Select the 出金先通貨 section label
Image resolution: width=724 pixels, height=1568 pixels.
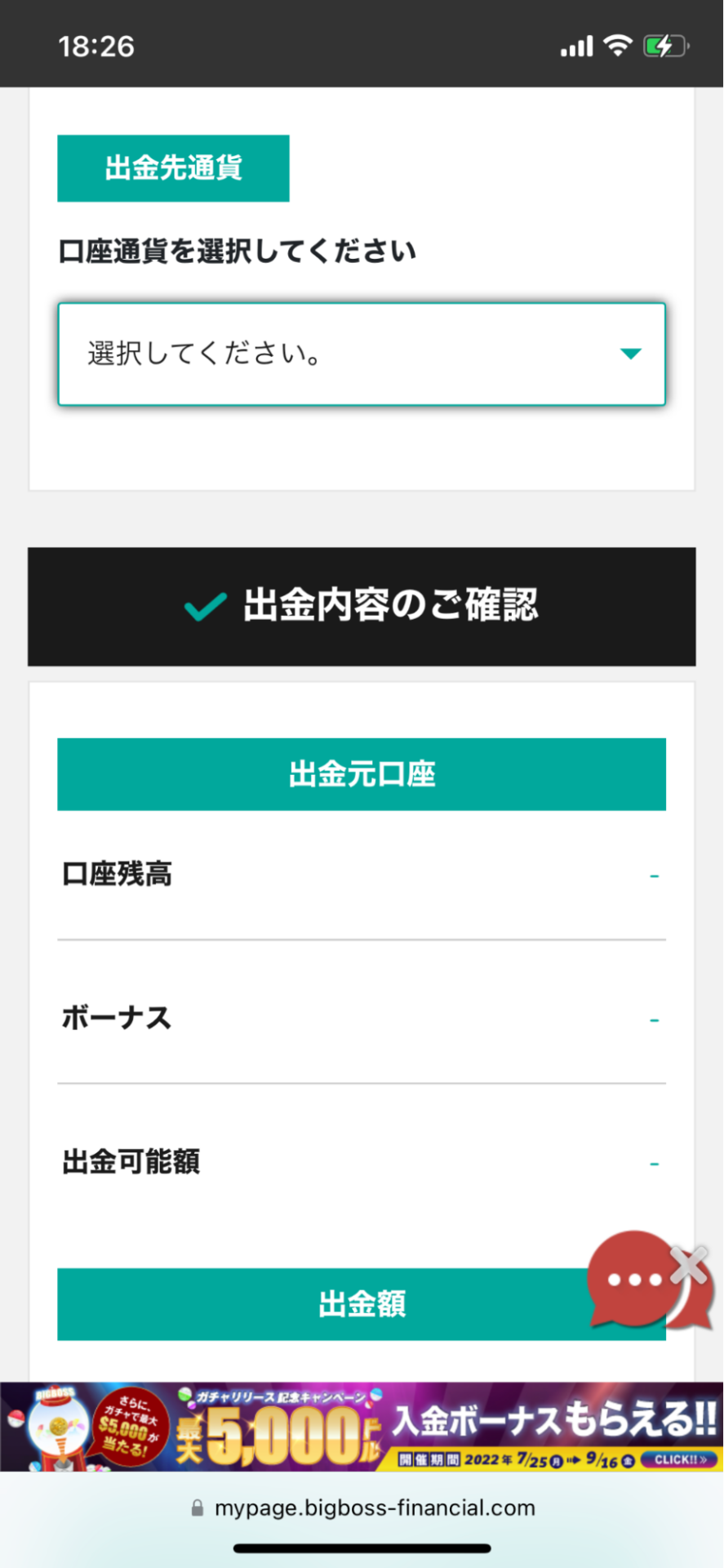(x=173, y=168)
